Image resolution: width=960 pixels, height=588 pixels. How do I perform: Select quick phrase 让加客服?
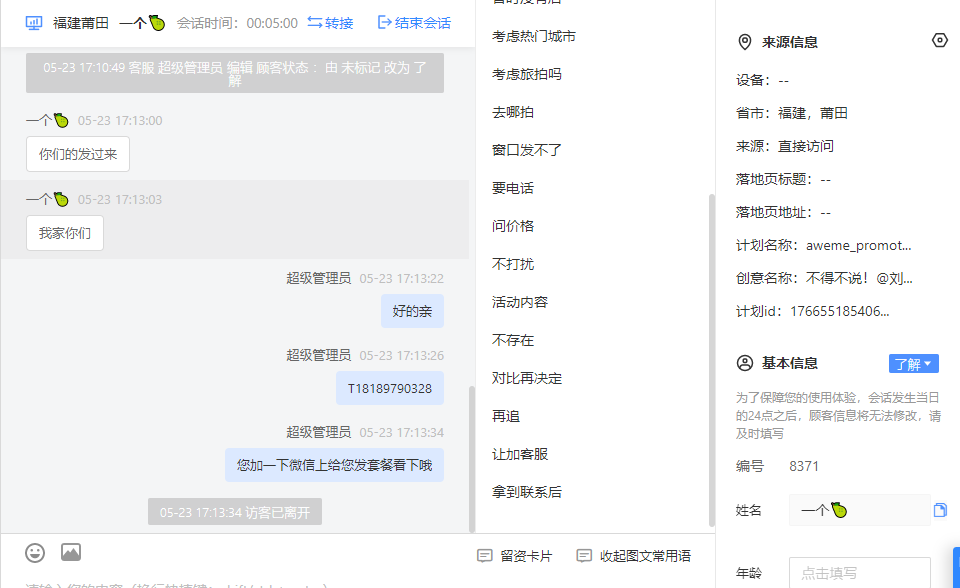coord(520,454)
